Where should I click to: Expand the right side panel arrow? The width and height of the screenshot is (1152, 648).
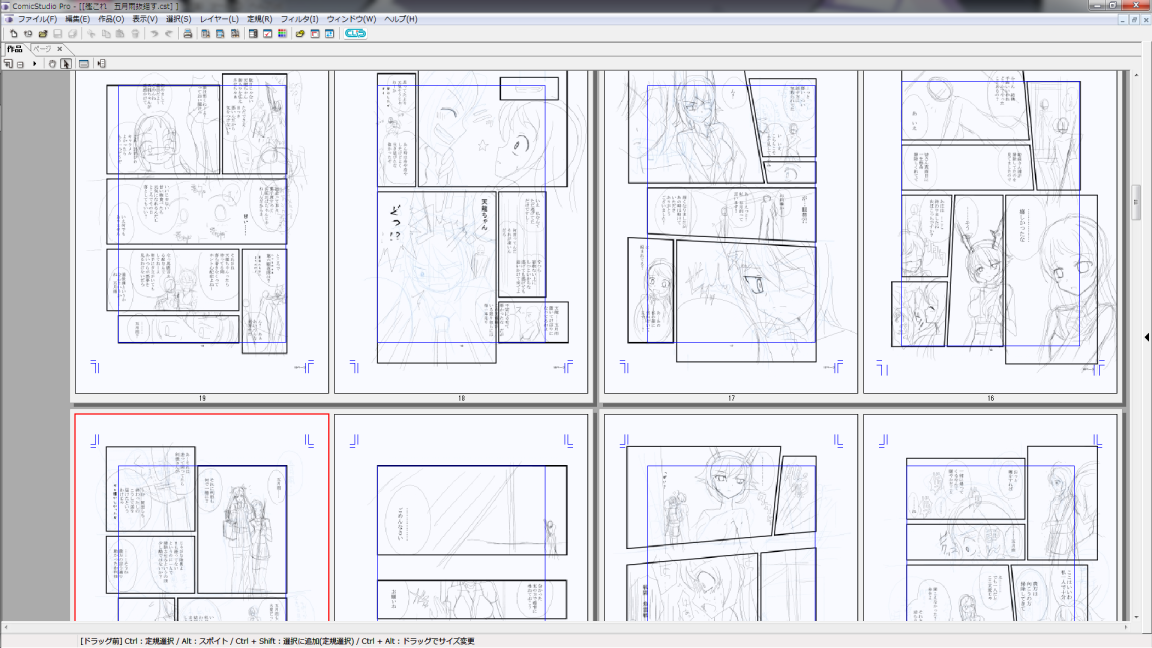[1147, 337]
